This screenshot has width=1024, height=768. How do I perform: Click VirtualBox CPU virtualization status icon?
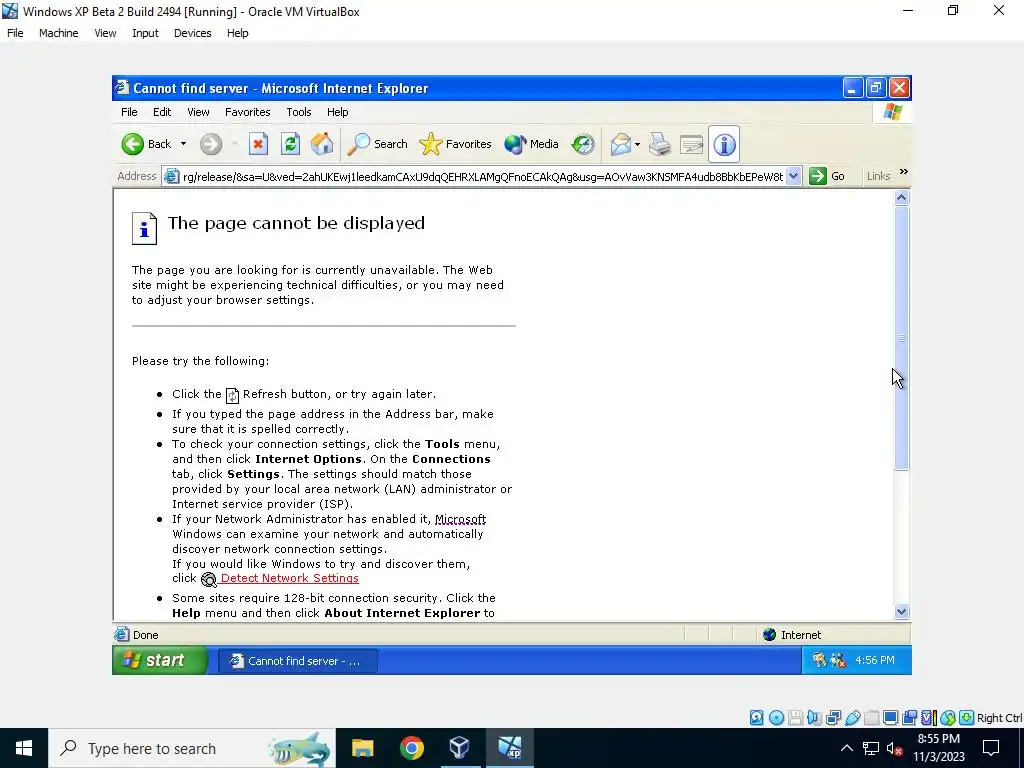click(x=928, y=718)
